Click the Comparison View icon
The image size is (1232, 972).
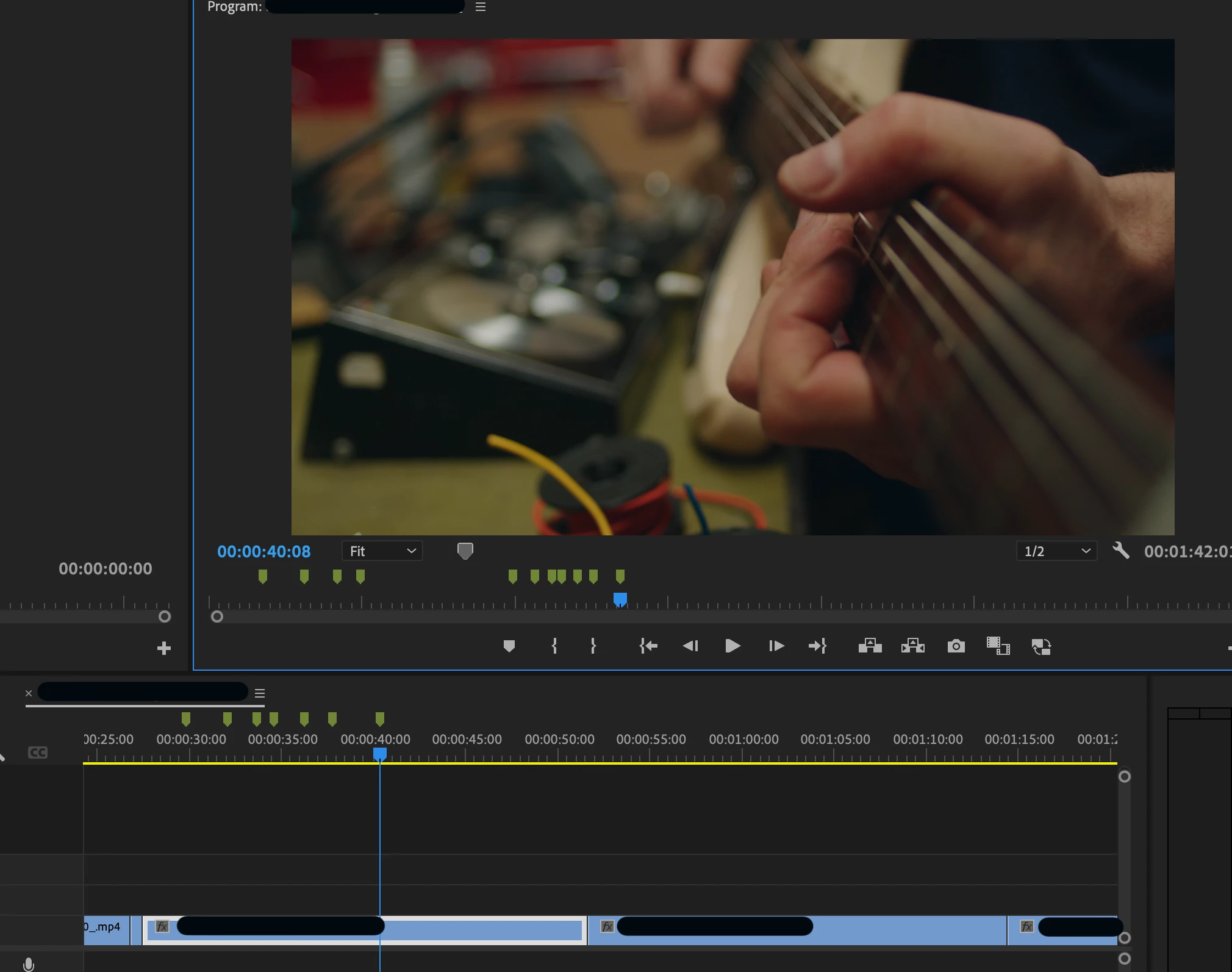[x=998, y=646]
